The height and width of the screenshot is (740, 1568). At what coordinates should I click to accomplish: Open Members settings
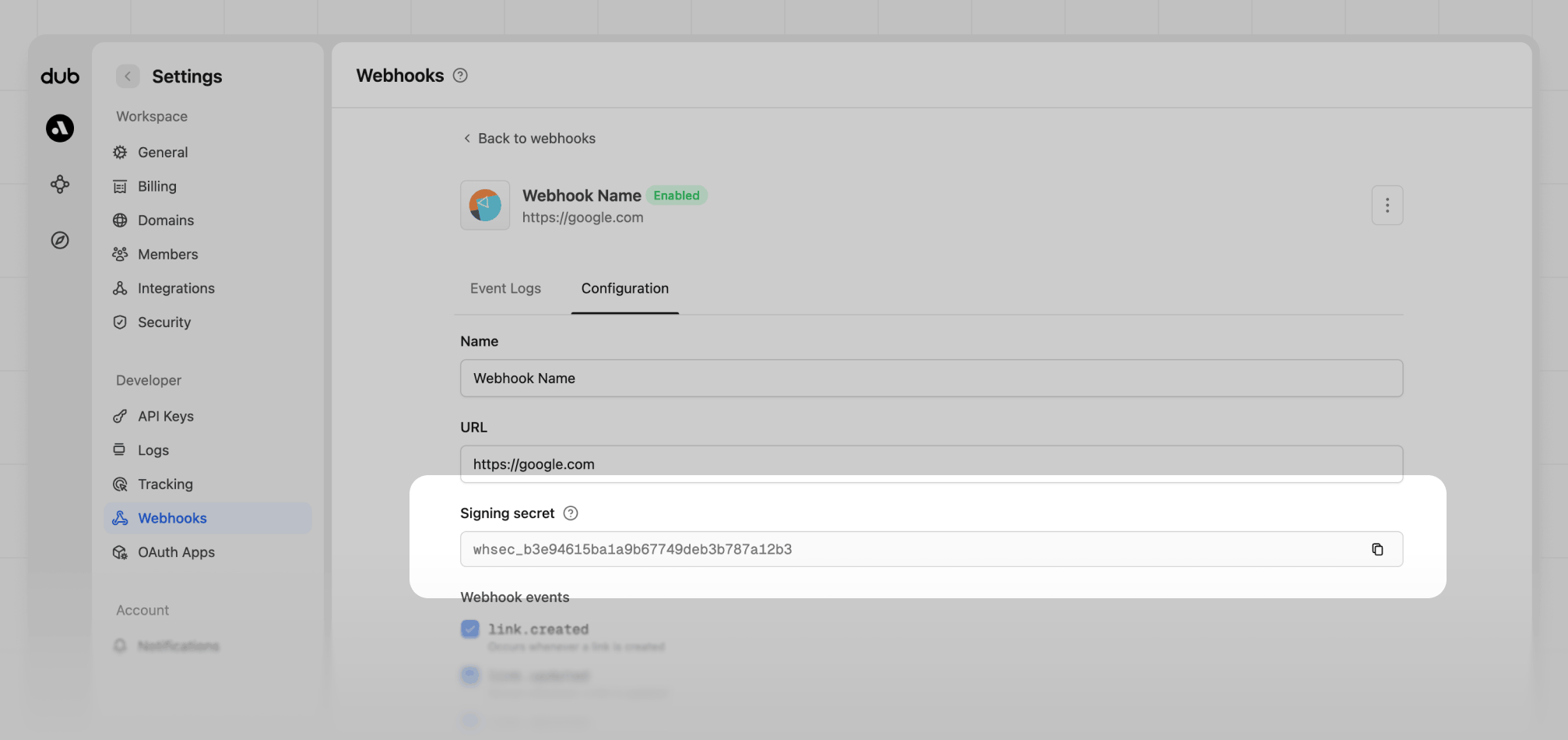208,254
